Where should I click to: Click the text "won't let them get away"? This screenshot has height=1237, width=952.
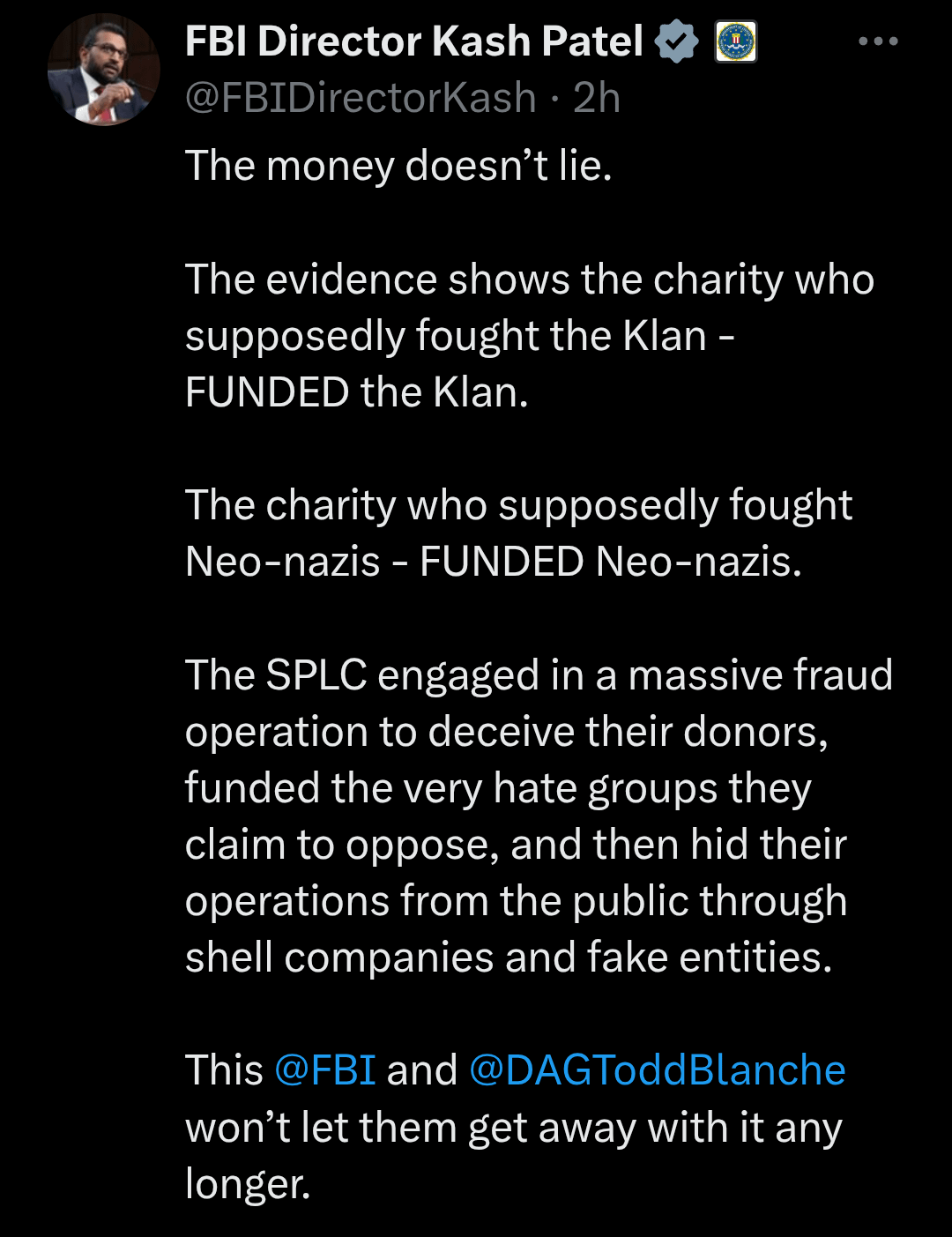point(410,1128)
